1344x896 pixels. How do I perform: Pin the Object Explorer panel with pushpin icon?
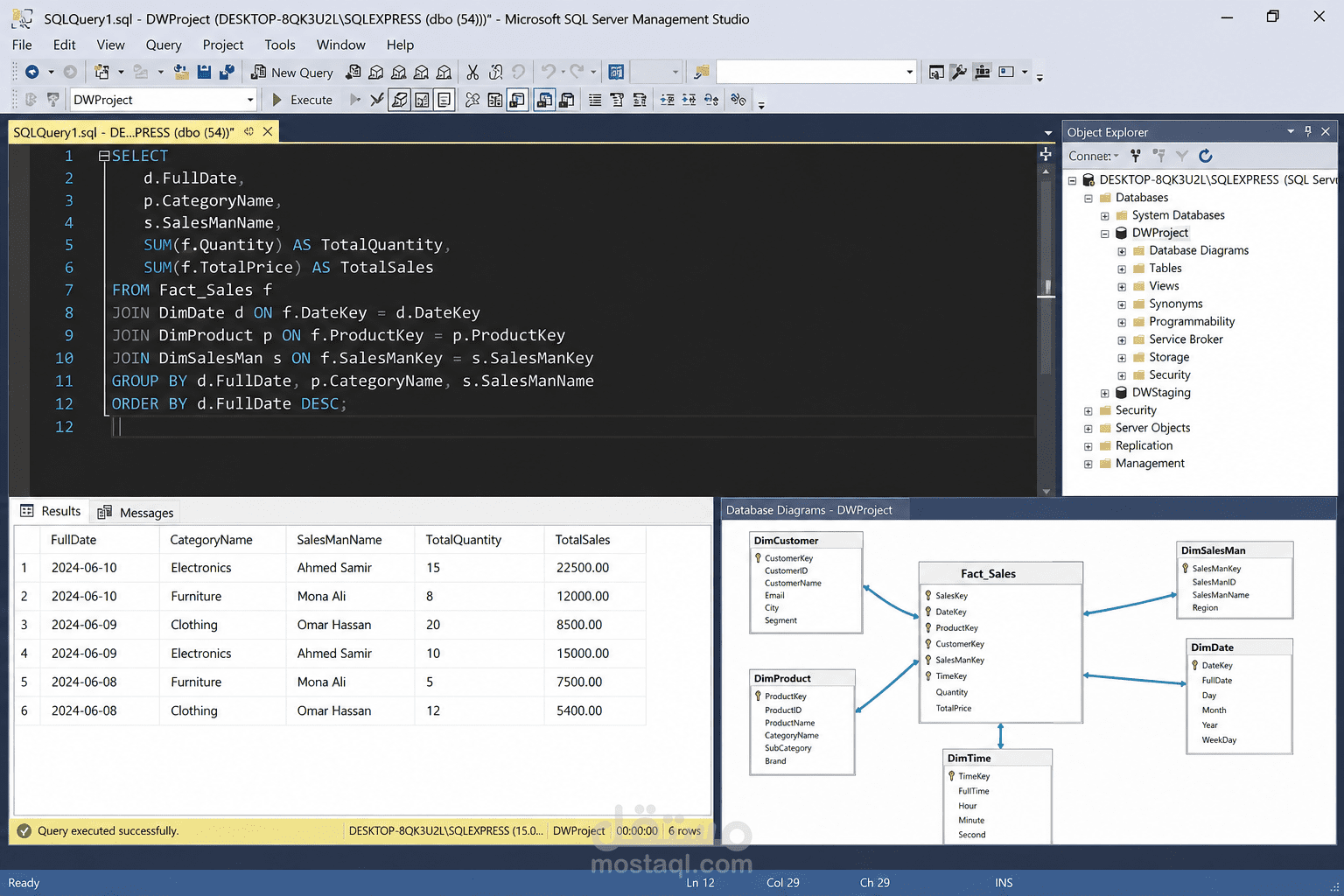pyautogui.click(x=1308, y=131)
